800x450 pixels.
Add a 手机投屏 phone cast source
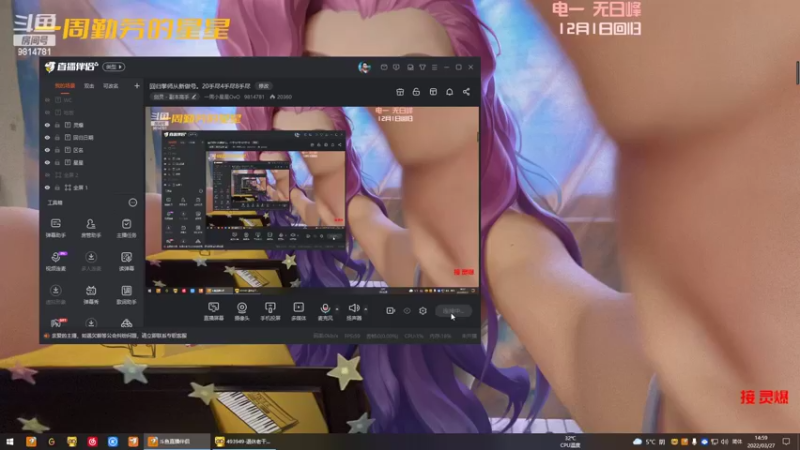tap(270, 311)
